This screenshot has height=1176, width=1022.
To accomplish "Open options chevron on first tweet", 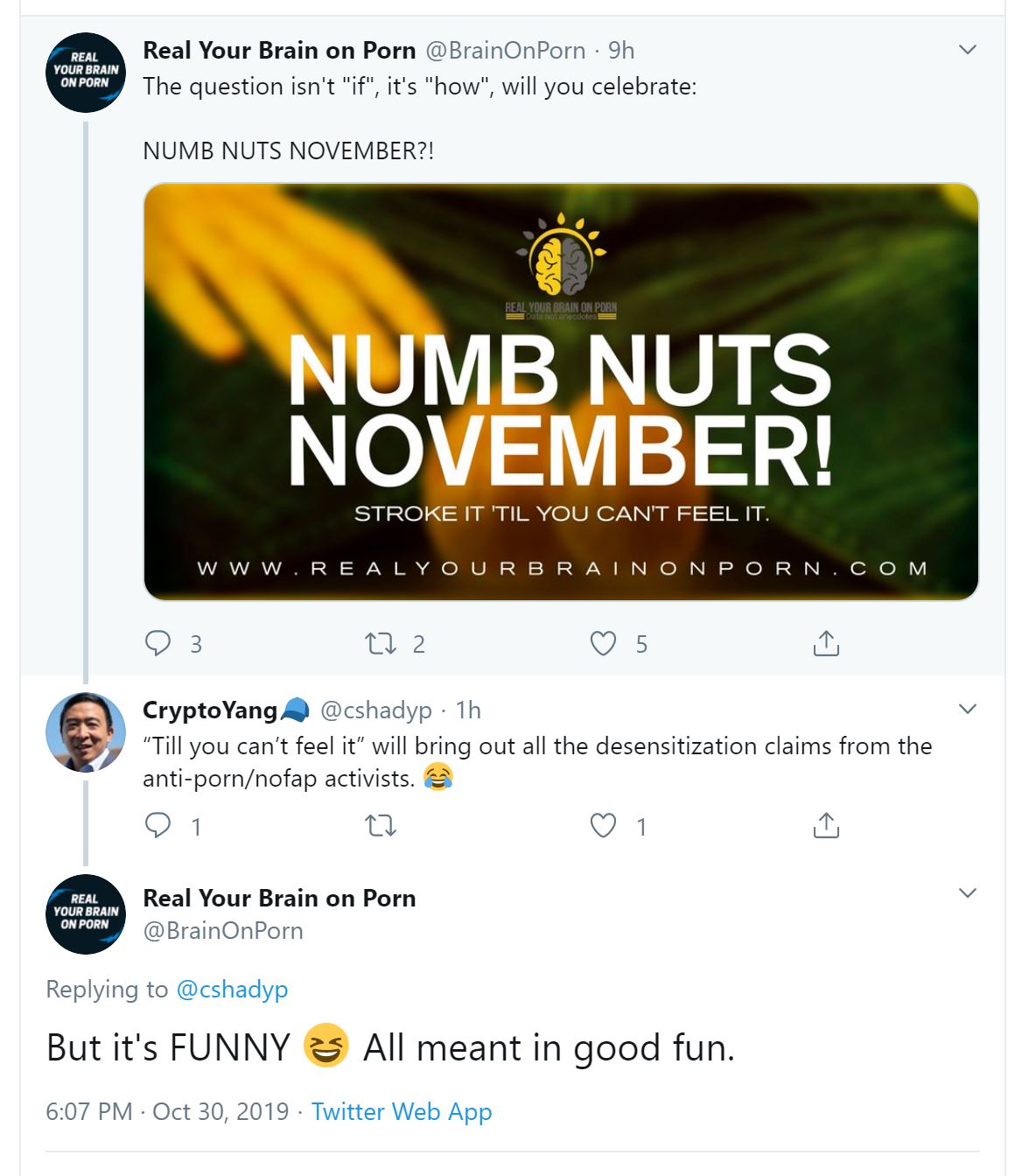I will 967,50.
